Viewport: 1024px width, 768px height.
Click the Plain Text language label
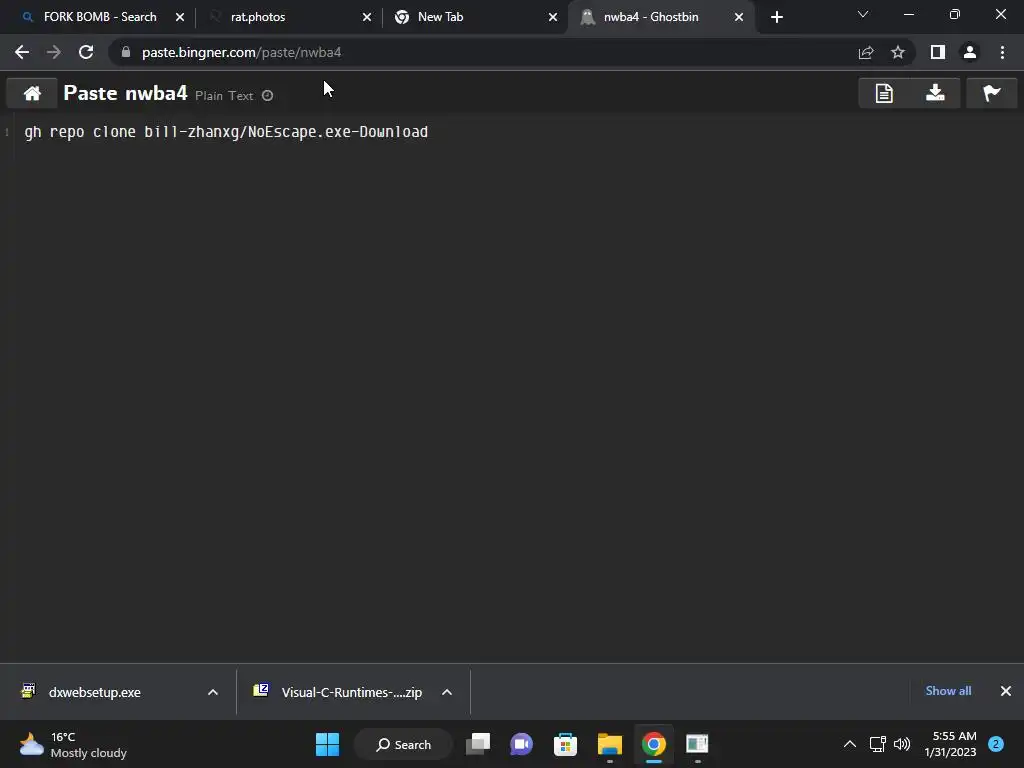point(224,96)
